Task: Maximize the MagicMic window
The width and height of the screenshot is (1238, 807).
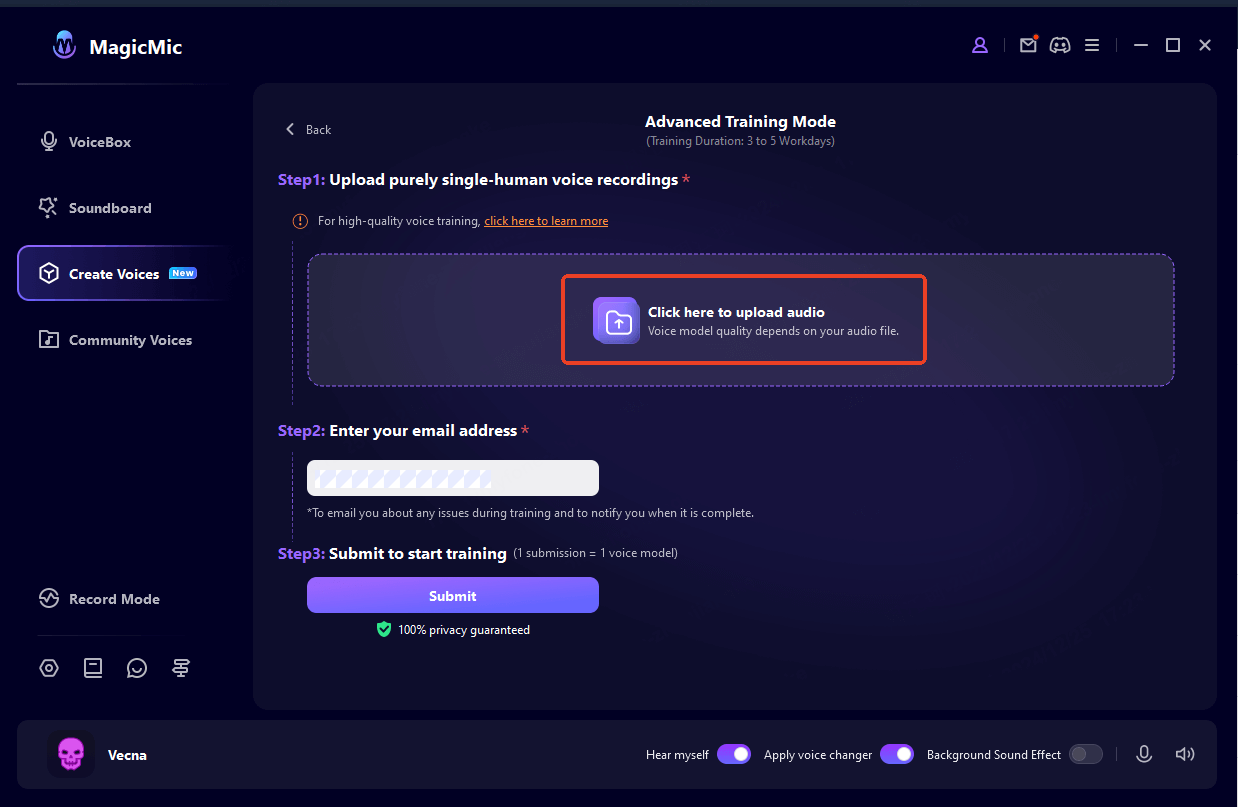Action: pos(1173,45)
